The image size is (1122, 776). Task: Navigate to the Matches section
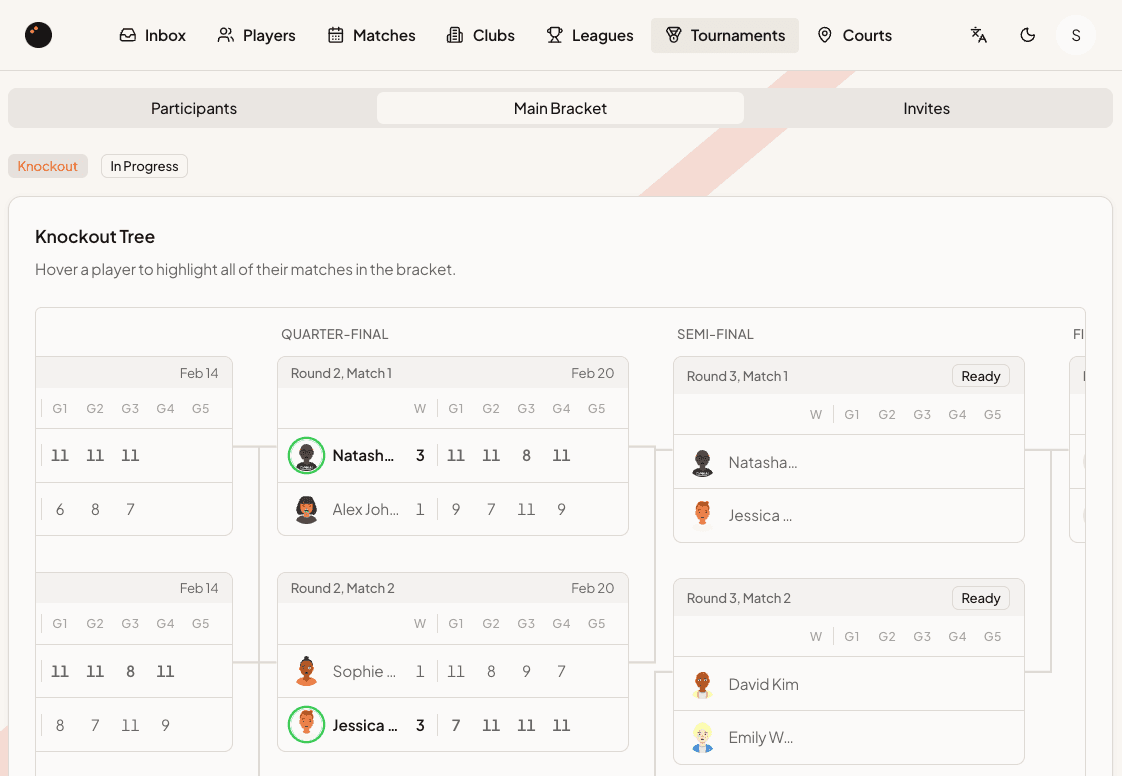pyautogui.click(x=371, y=35)
